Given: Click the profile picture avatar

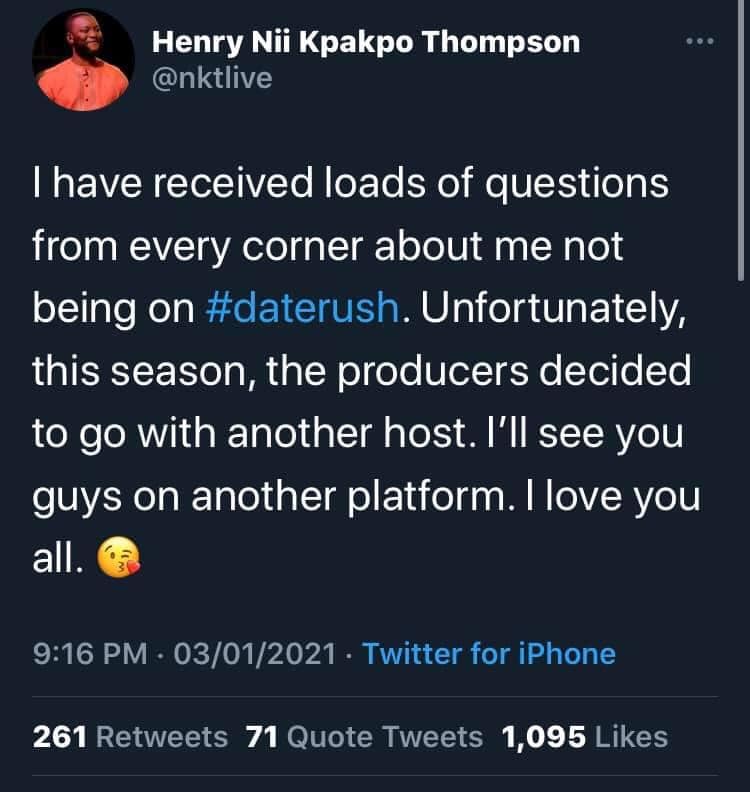Looking at the screenshot, I should click(83, 61).
